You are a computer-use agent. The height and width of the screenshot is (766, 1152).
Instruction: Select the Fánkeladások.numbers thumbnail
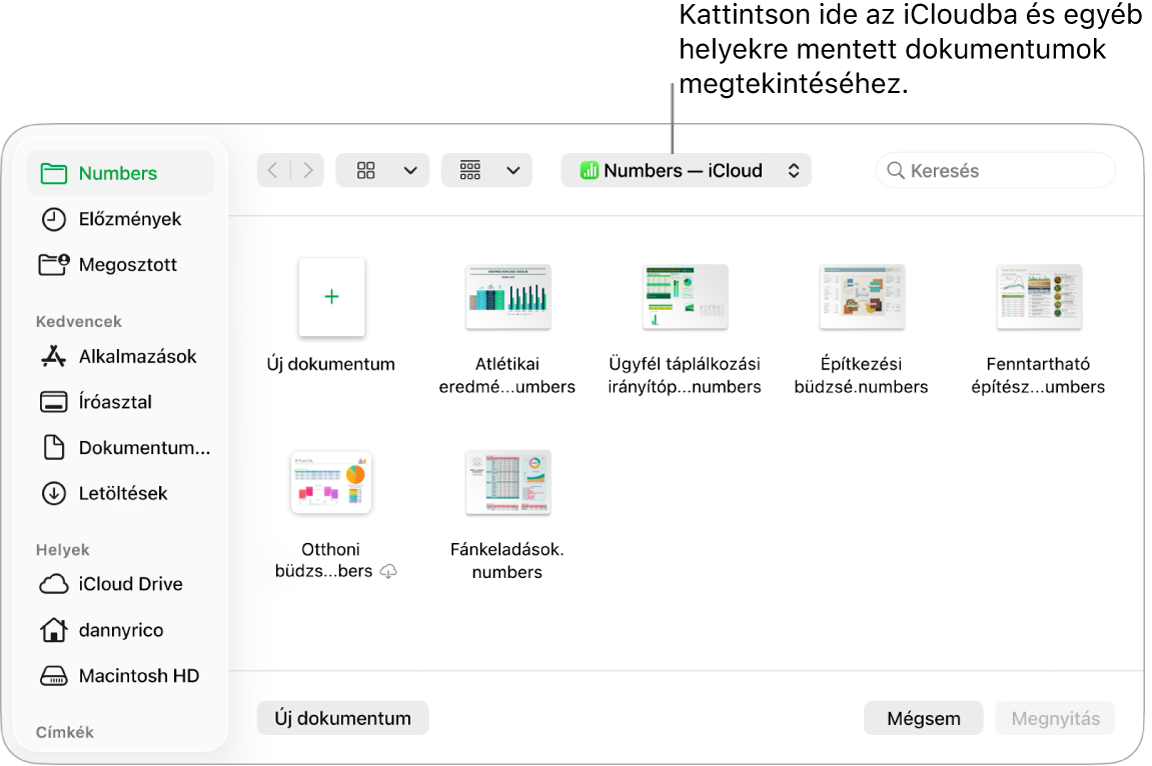tap(508, 482)
